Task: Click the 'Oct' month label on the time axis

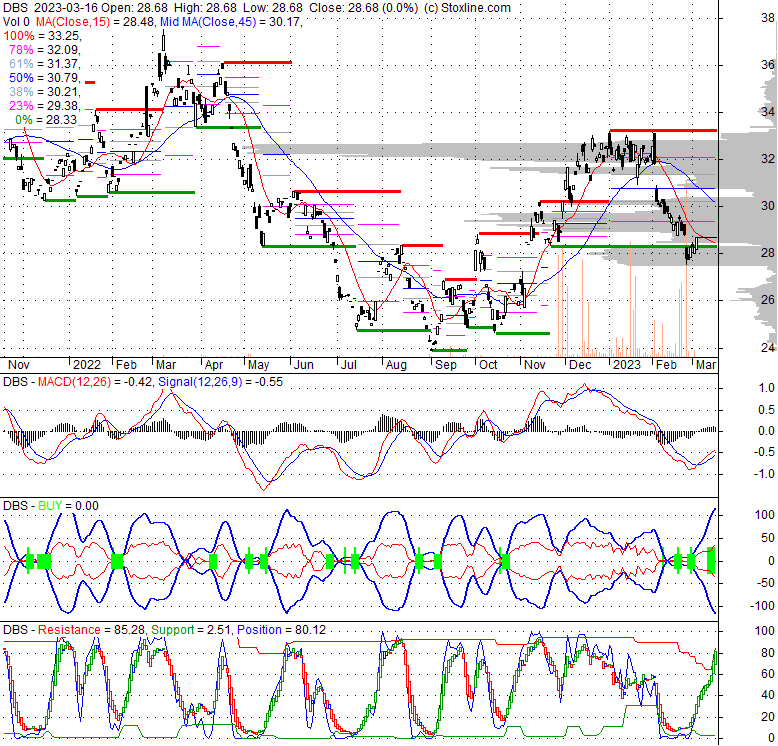Action: pyautogui.click(x=488, y=365)
